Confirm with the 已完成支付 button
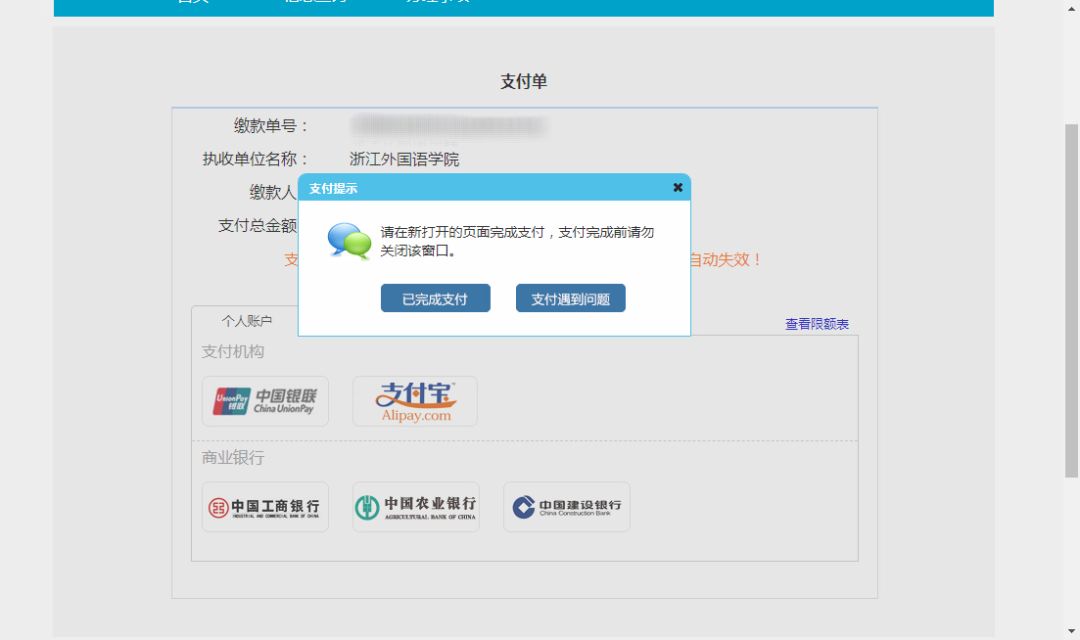The image size is (1080, 640). pos(435,299)
